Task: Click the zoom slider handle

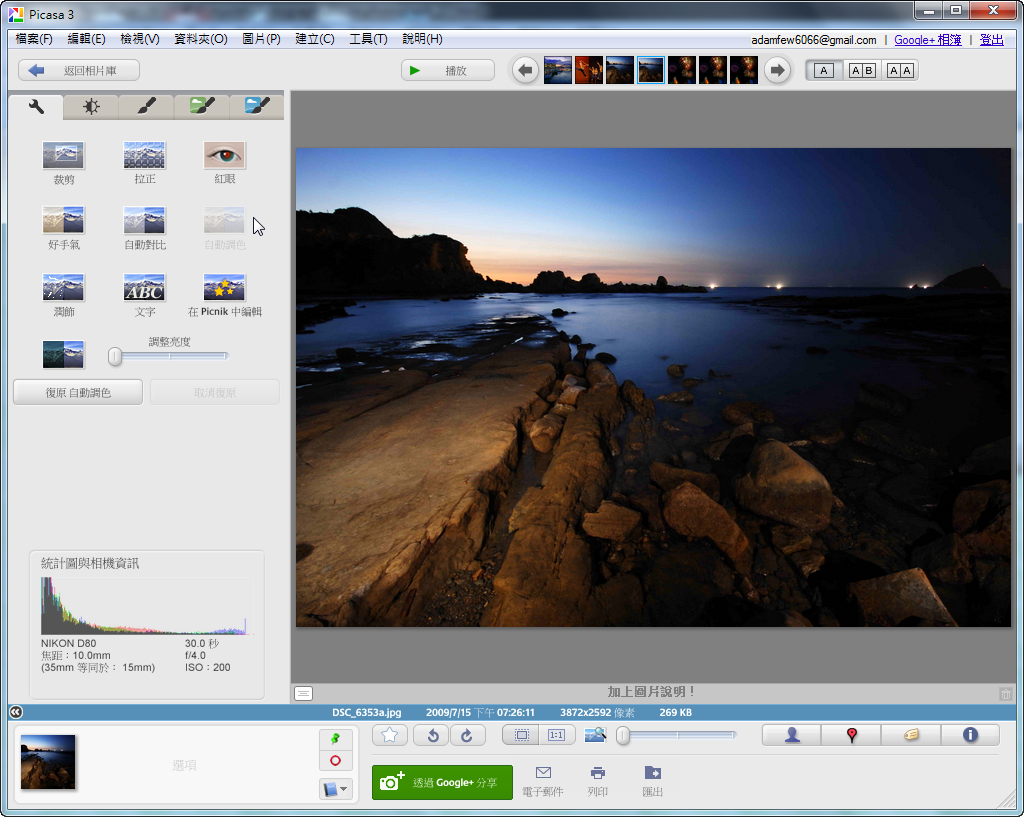Action: pyautogui.click(x=623, y=736)
